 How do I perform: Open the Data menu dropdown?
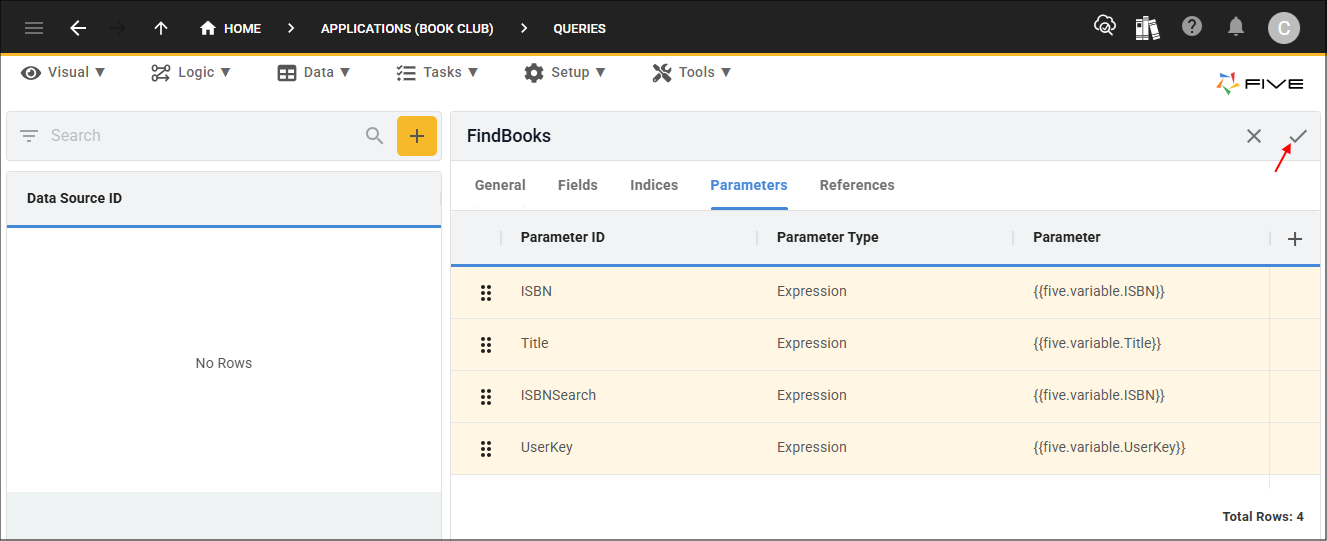[x=314, y=72]
